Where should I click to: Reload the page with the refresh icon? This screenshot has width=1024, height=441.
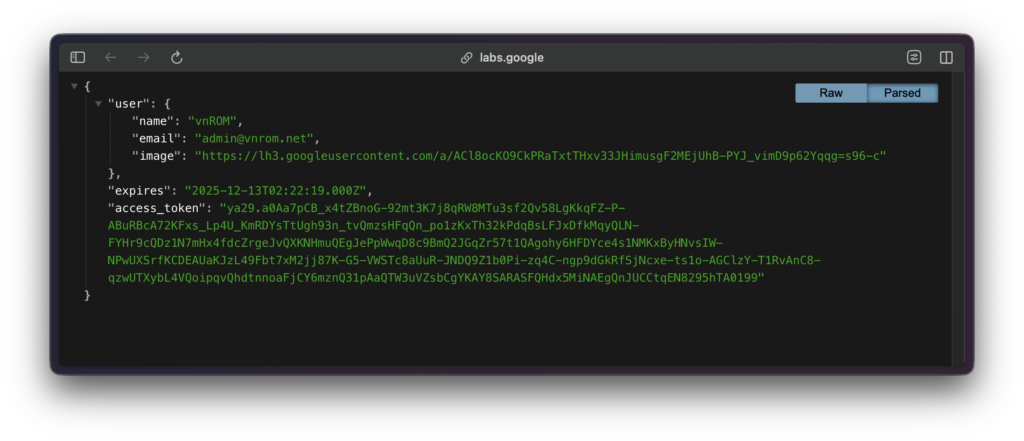click(x=177, y=58)
